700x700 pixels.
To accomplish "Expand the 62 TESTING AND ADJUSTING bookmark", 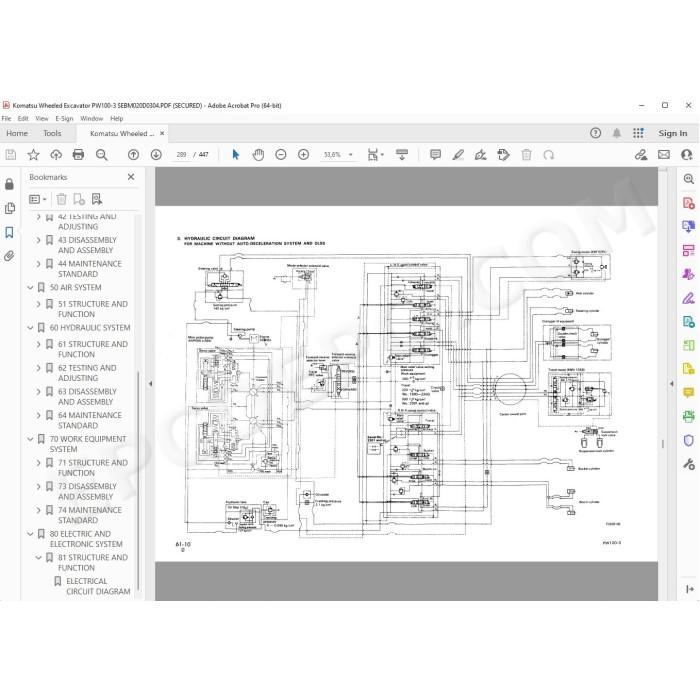I will click(x=38, y=368).
